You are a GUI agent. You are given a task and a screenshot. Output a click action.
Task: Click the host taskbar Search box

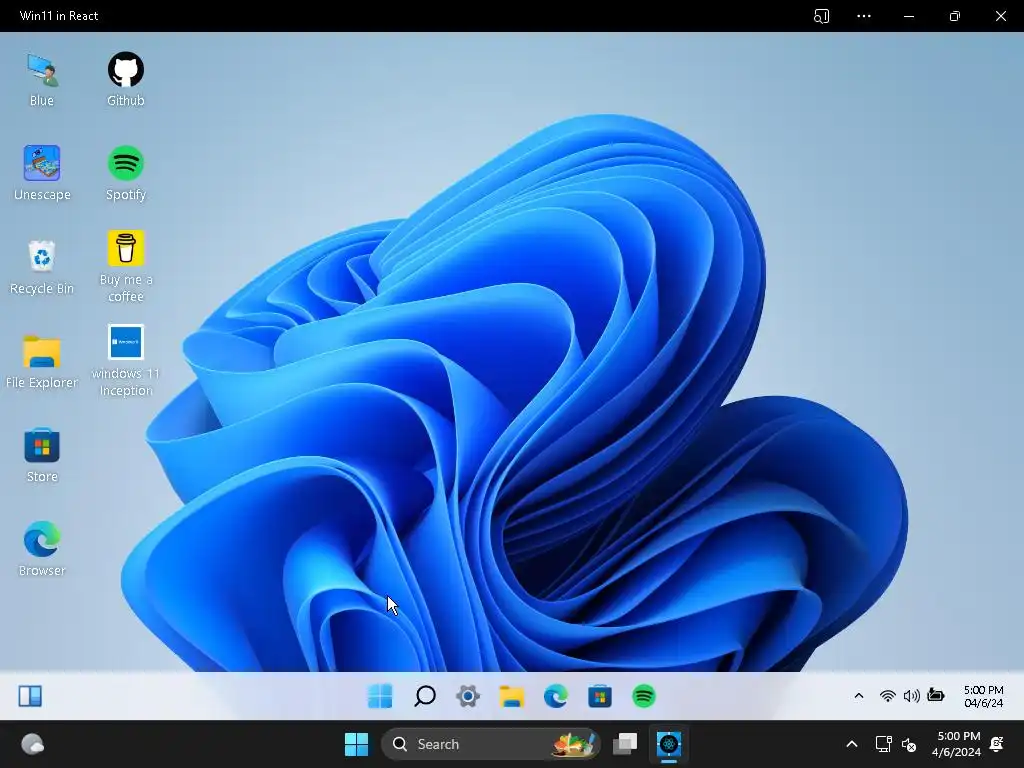pyautogui.click(x=490, y=744)
